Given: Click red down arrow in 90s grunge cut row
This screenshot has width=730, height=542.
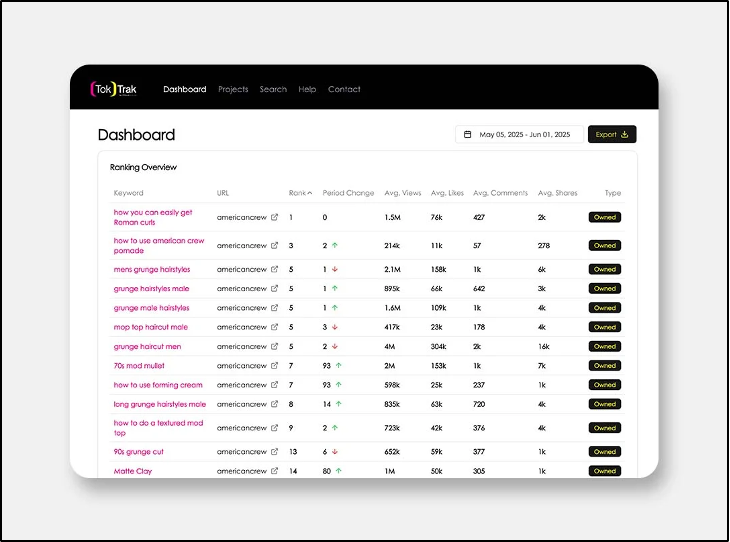Looking at the screenshot, I should point(335,452).
